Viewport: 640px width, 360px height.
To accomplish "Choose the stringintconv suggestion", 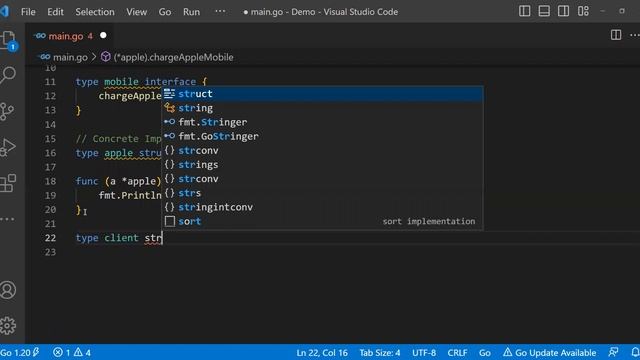I will [322, 207].
